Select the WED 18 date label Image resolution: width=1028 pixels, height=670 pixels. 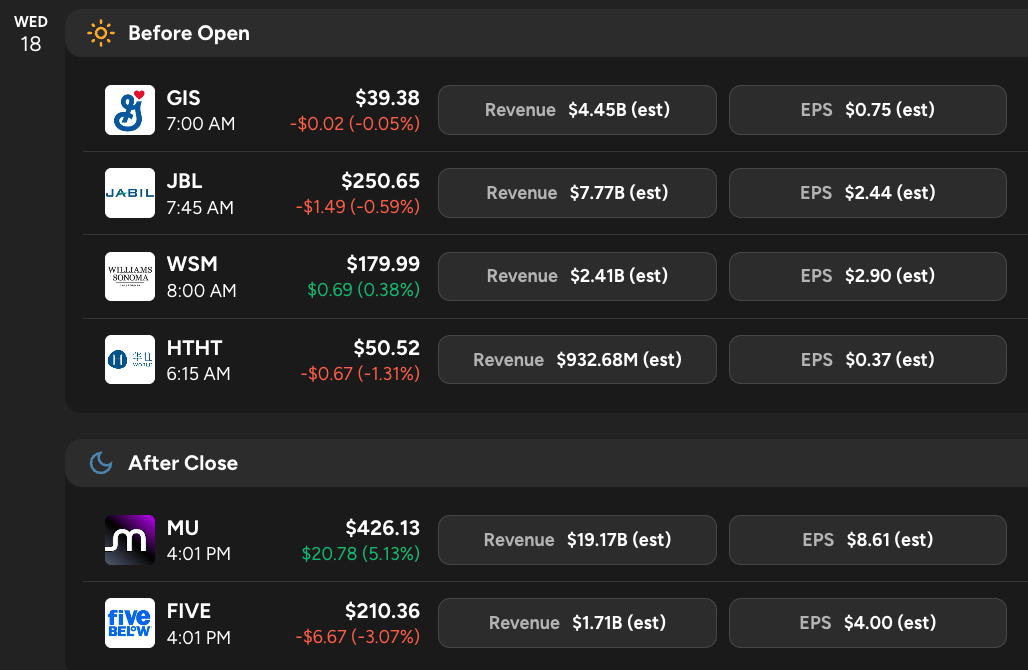(x=31, y=34)
